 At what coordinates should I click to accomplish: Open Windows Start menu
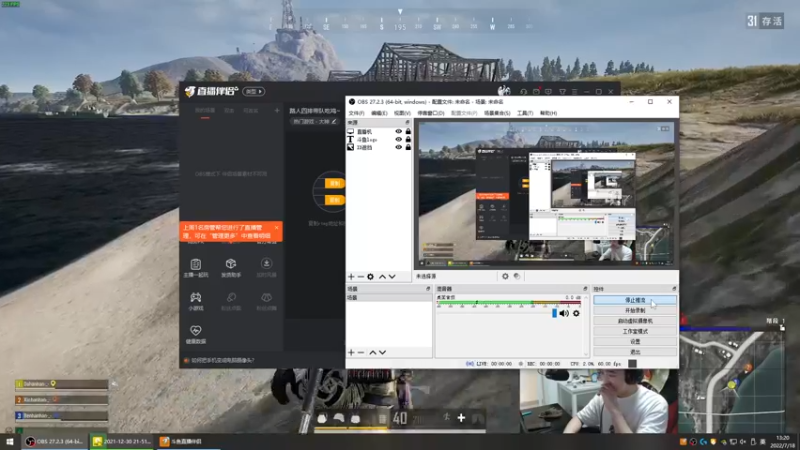(10, 441)
